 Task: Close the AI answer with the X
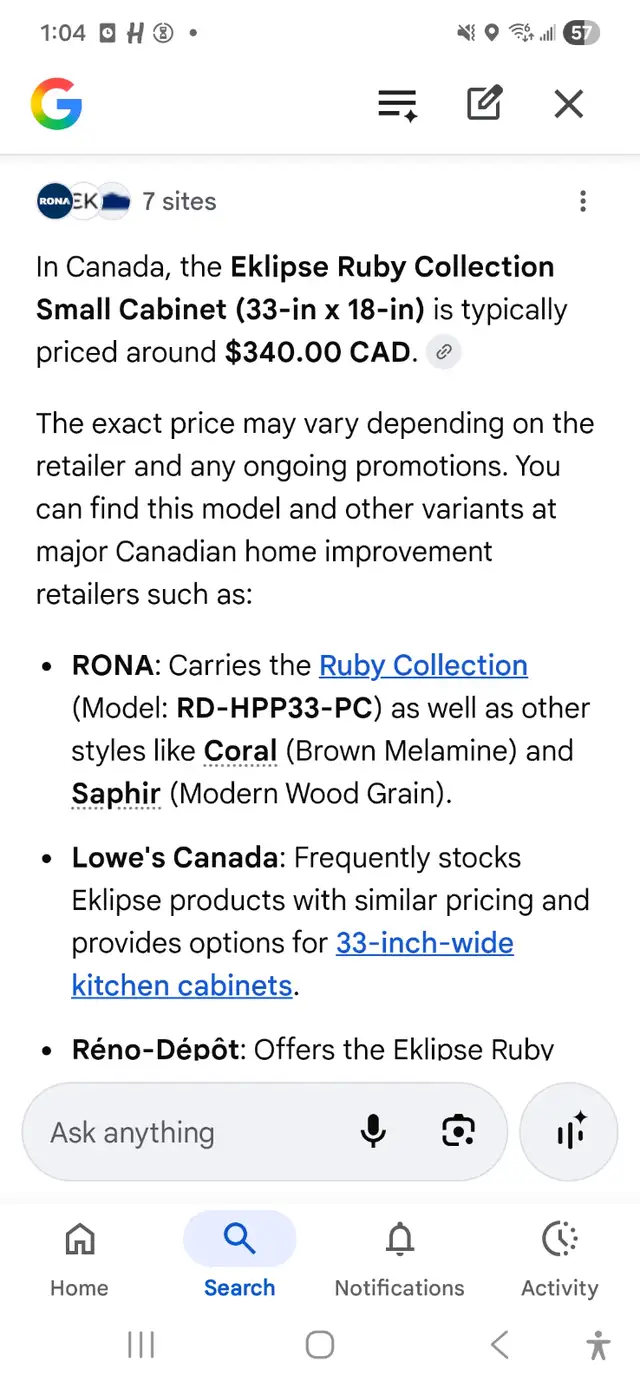point(569,104)
